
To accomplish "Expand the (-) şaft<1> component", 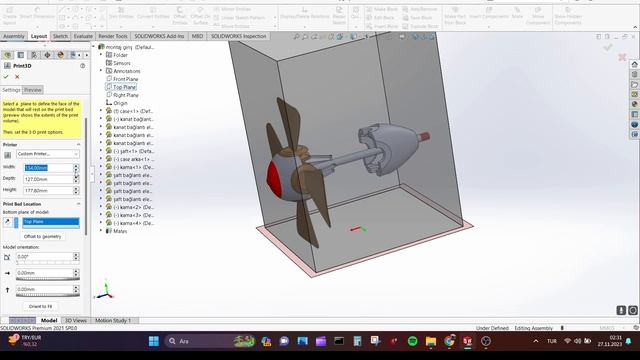I will [x=101, y=151].
